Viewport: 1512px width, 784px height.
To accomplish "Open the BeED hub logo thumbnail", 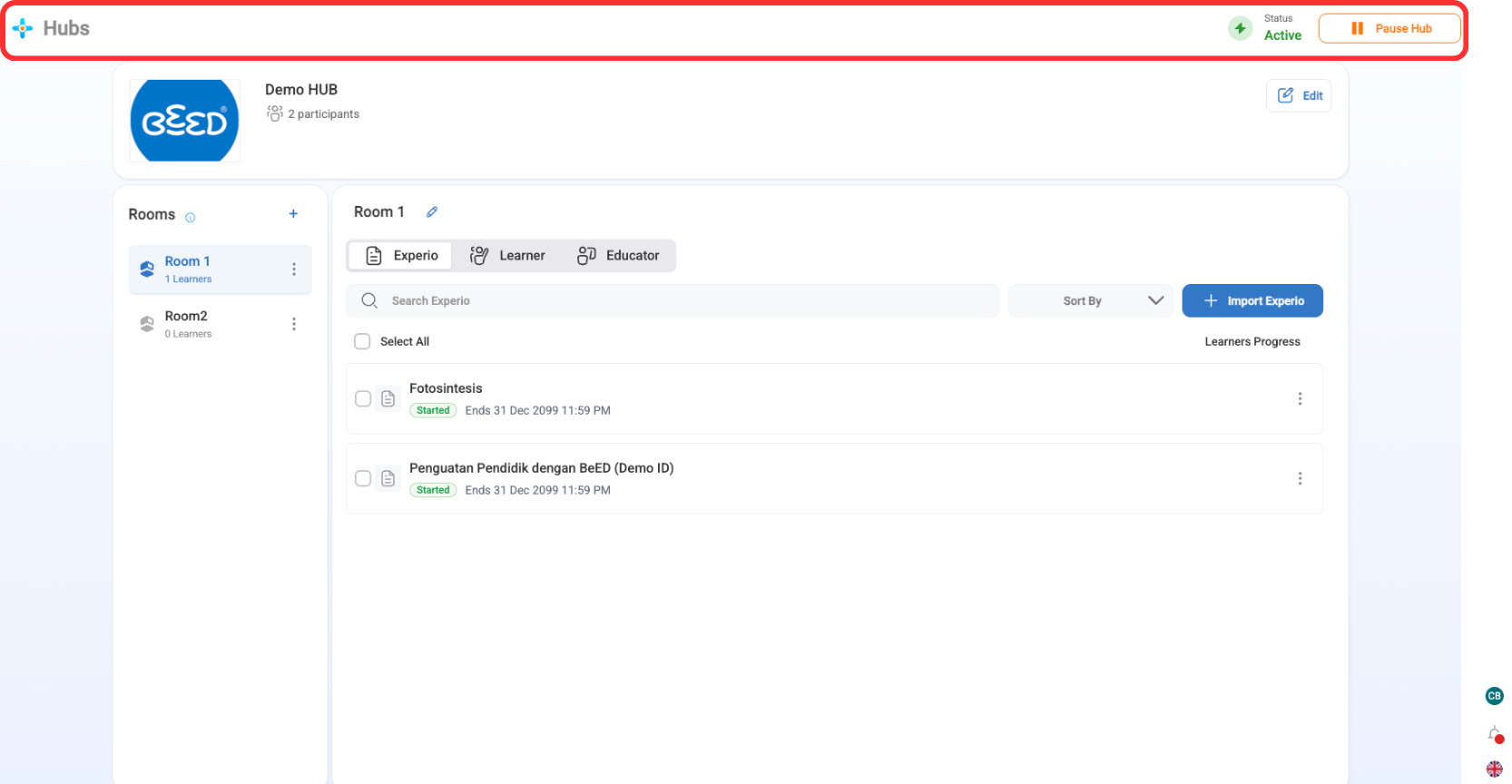I will [185, 121].
